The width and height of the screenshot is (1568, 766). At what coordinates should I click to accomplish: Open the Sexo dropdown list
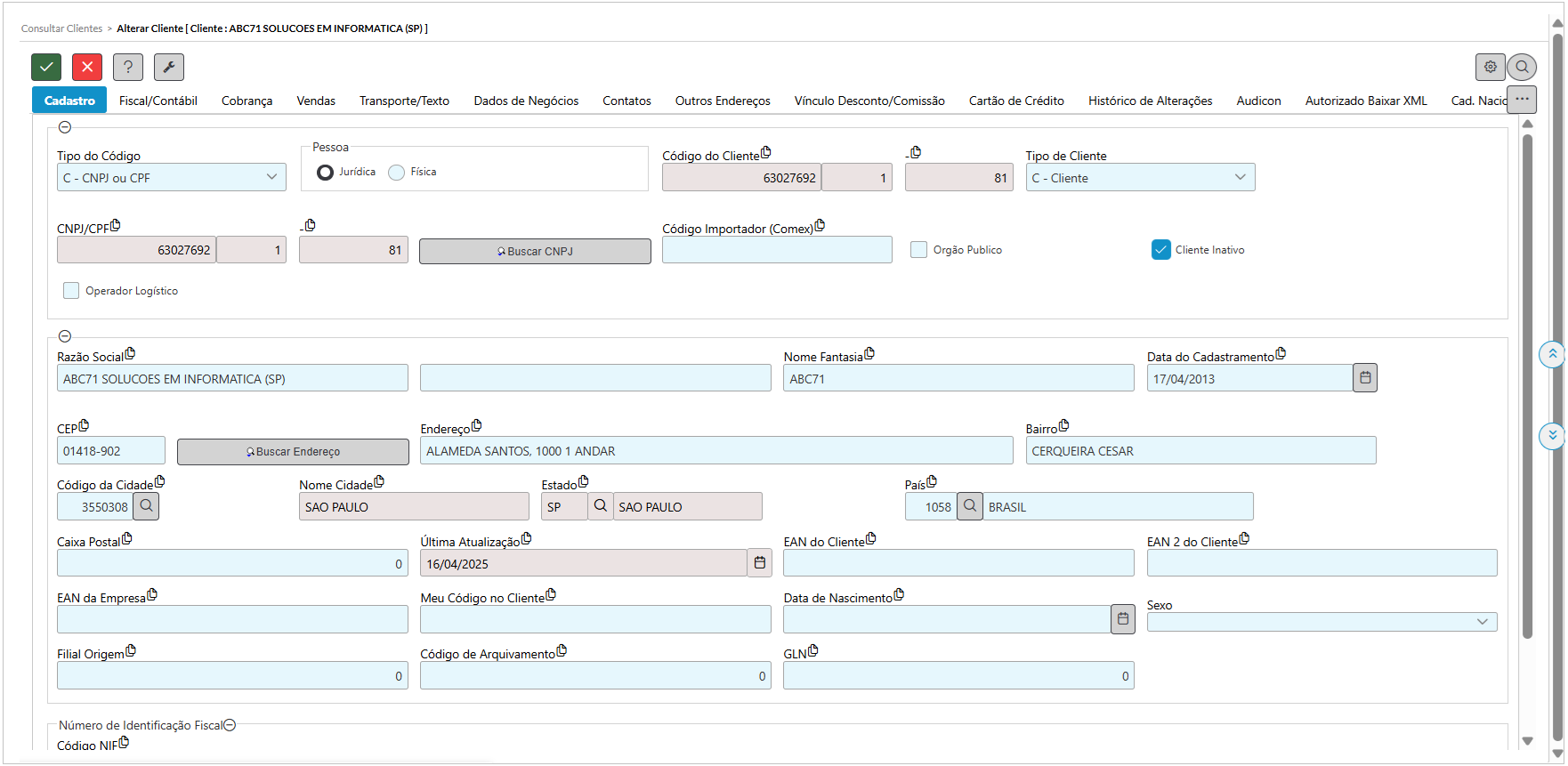pos(1321,622)
